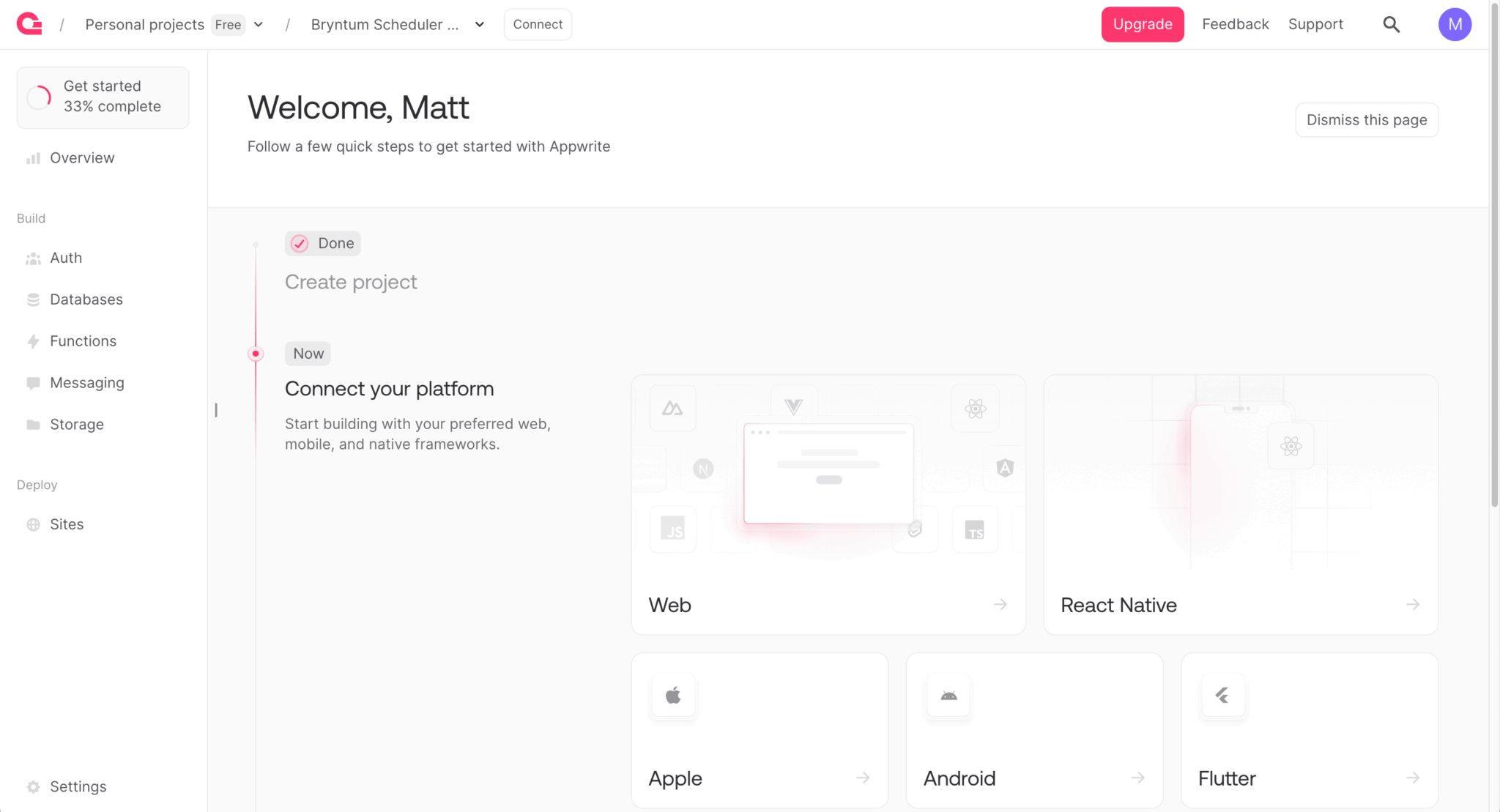The width and height of the screenshot is (1500, 812).
Task: Click the Appwrite logo icon
Action: [29, 24]
